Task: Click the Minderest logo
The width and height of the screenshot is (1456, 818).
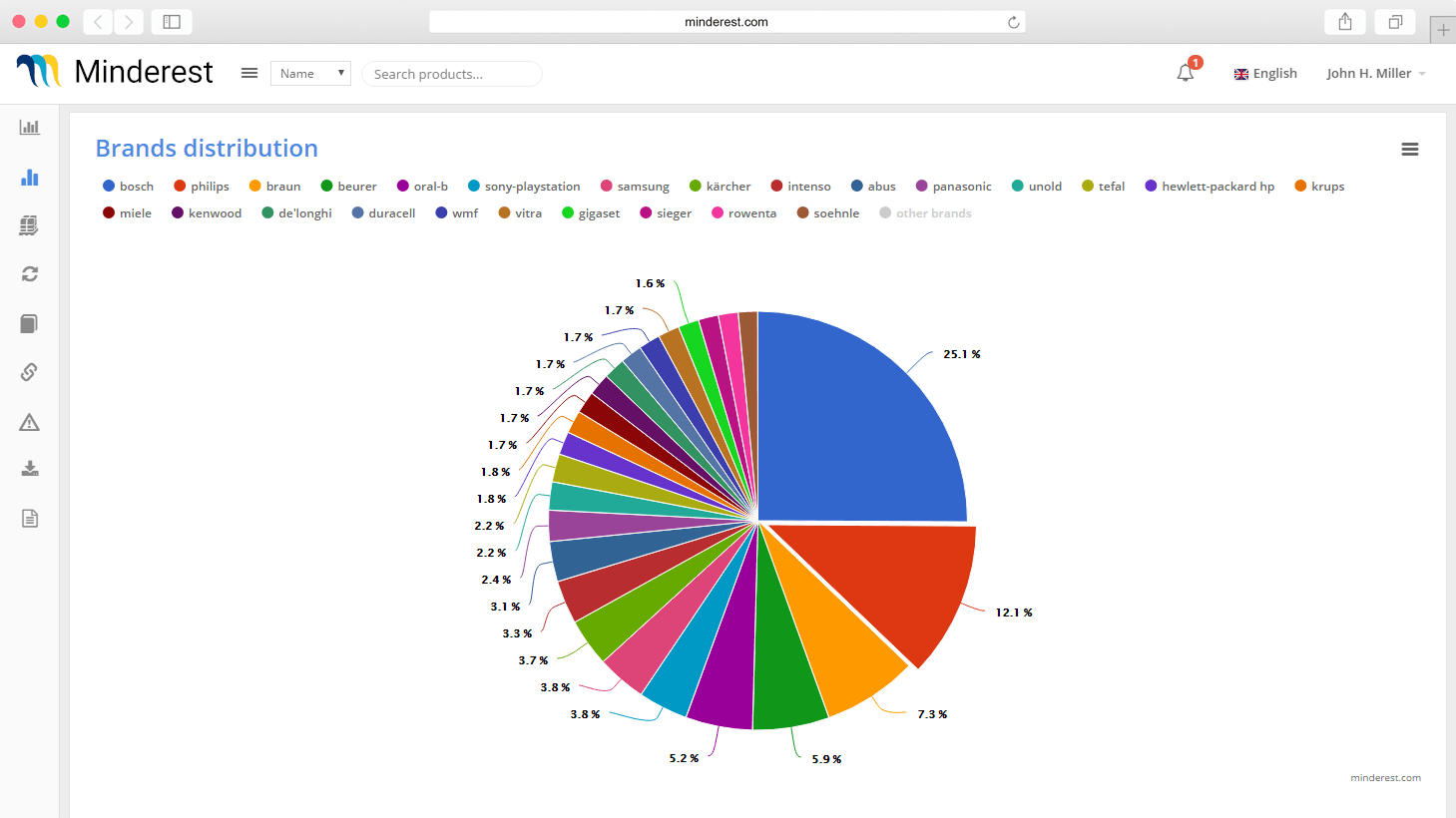Action: pos(115,72)
